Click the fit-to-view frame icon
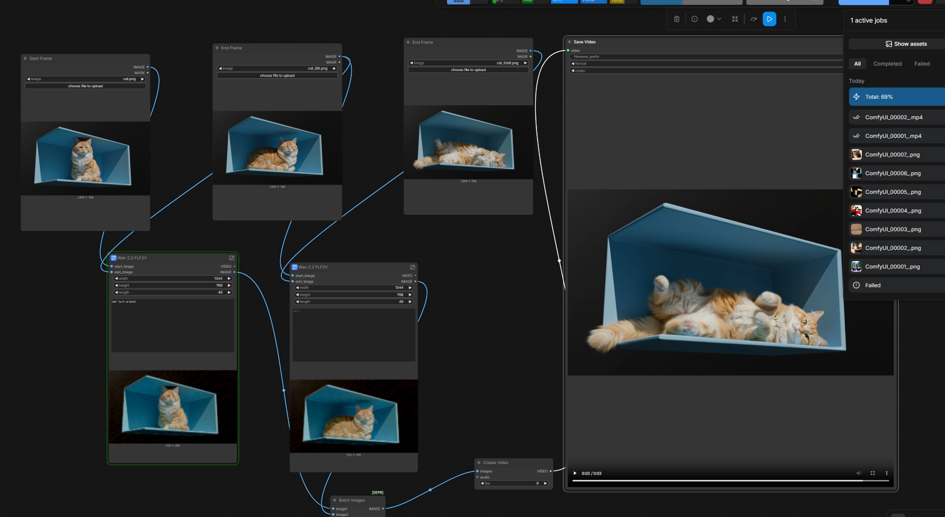The image size is (945, 517). tap(735, 19)
